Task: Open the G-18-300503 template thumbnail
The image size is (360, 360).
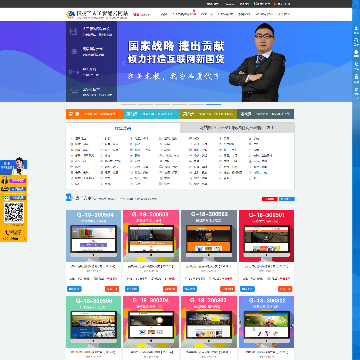Action: click(151, 236)
